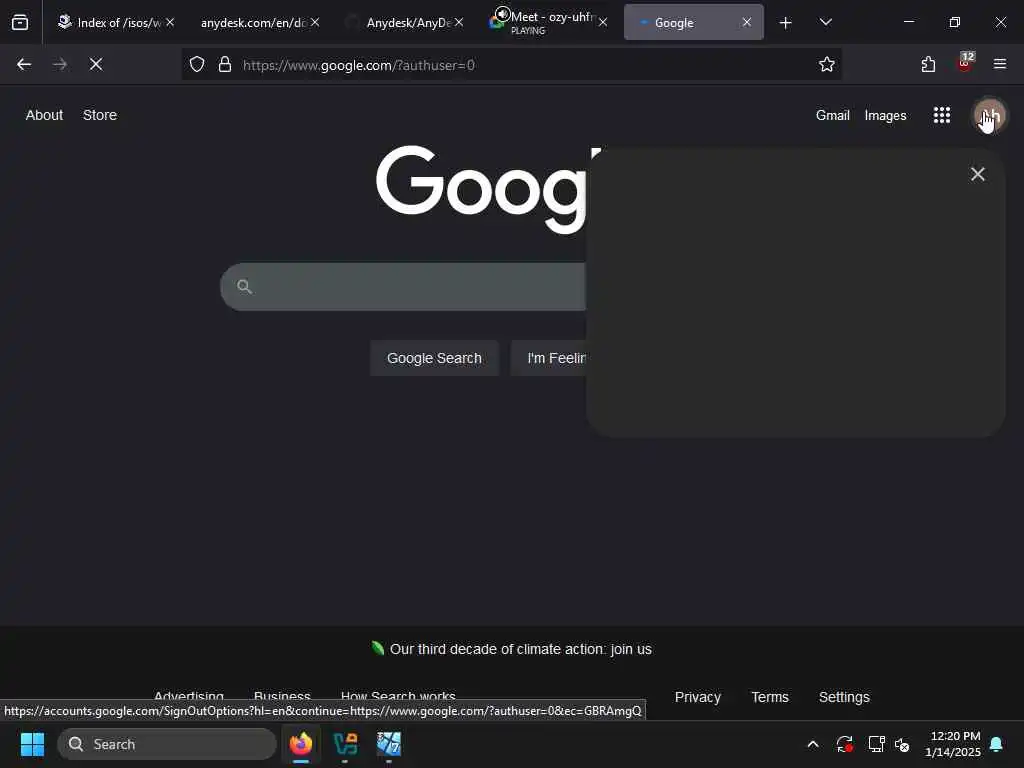1024x768 pixels.
Task: Open the clock showing 12:20 PM
Action: [x=953, y=744]
